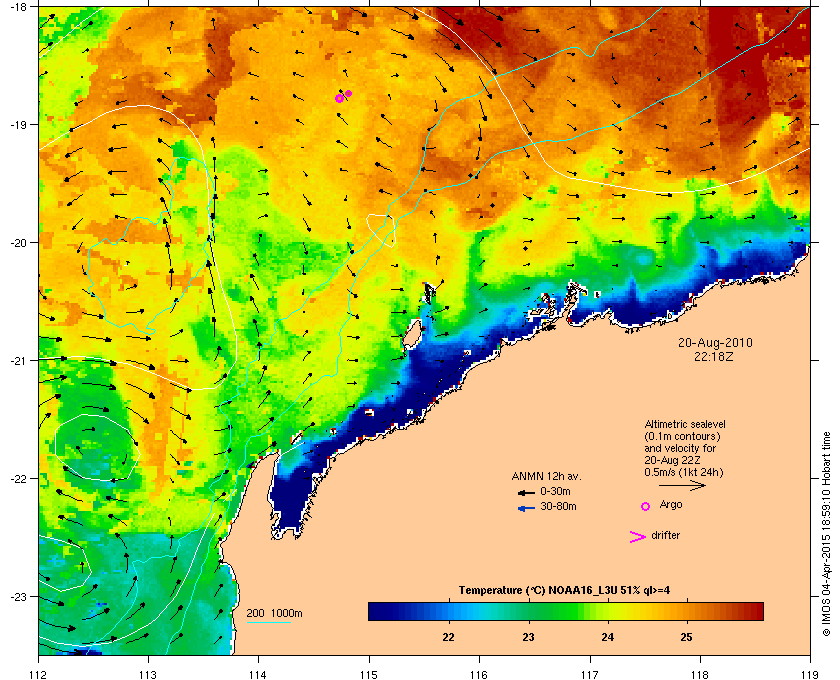This screenshot has height=680, width=840.
Task: Click the '(0.1m contours)' legend line
Action: coord(682,436)
